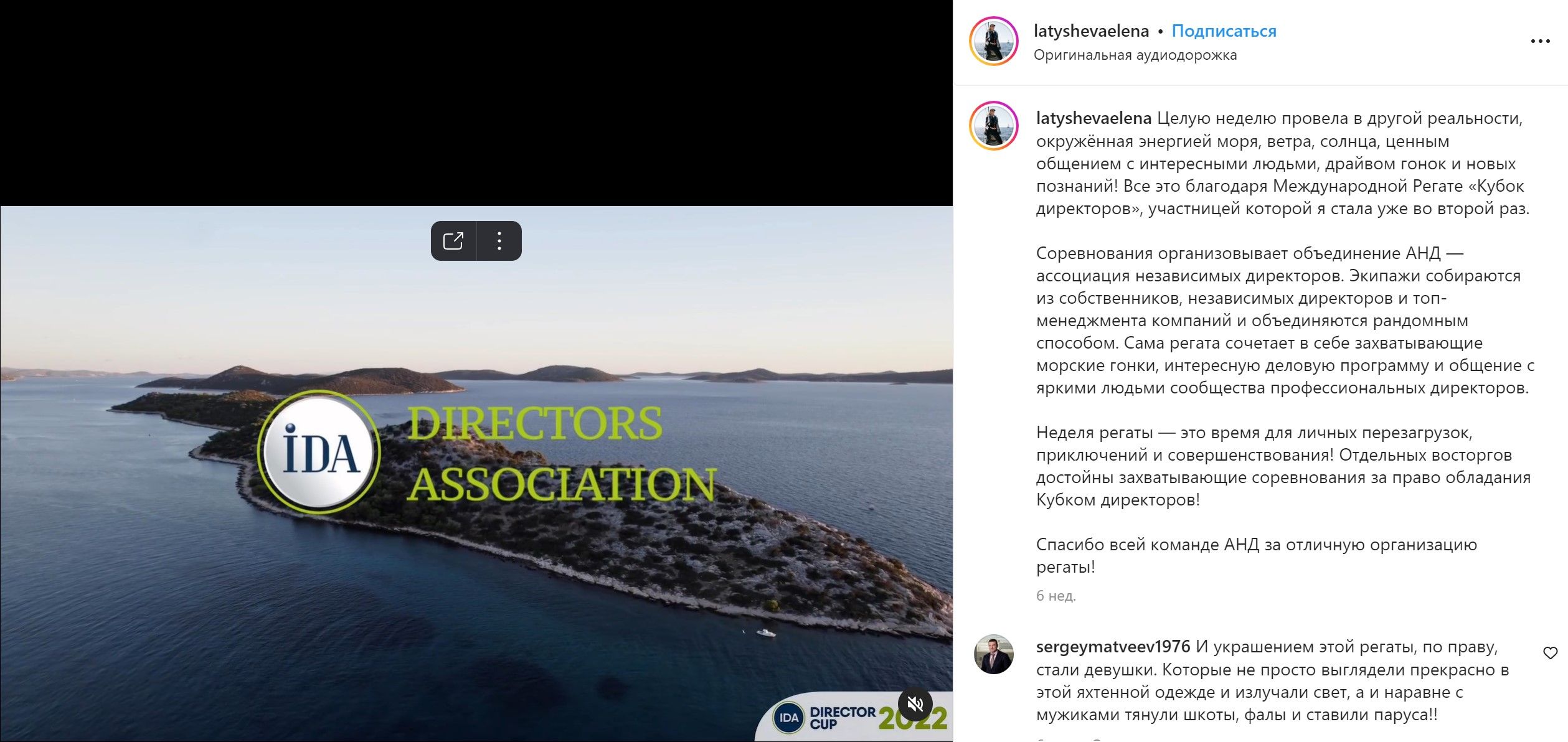The height and width of the screenshot is (742, 1568).
Task: Click sergeymatveev1976 avatar picture
Action: point(994,654)
